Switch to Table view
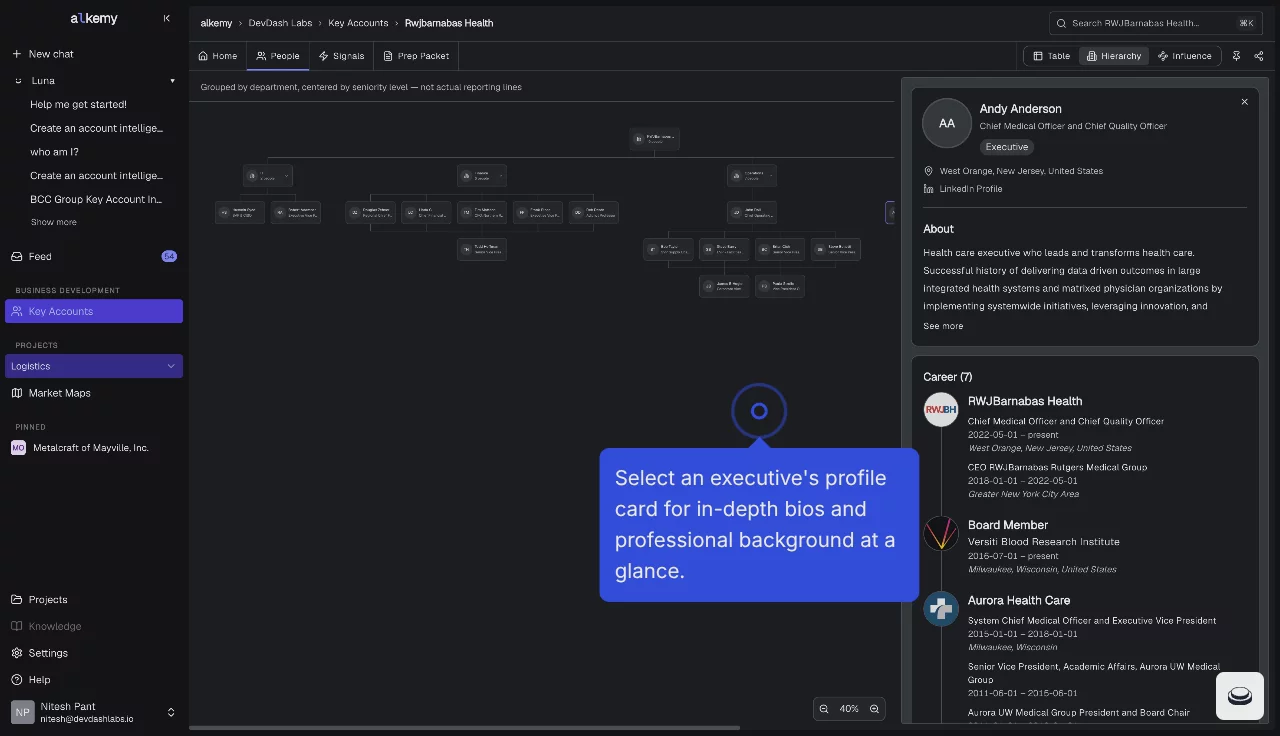Image resolution: width=1280 pixels, height=736 pixels. [1051, 56]
